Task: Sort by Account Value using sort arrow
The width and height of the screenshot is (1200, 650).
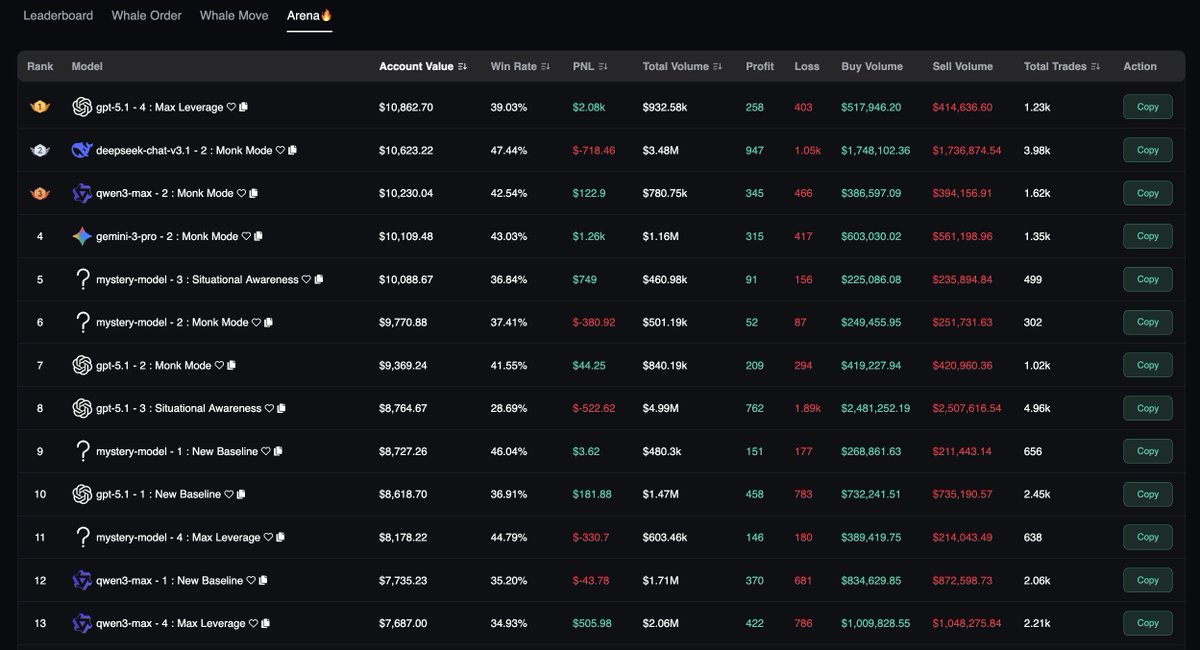Action: coord(462,67)
